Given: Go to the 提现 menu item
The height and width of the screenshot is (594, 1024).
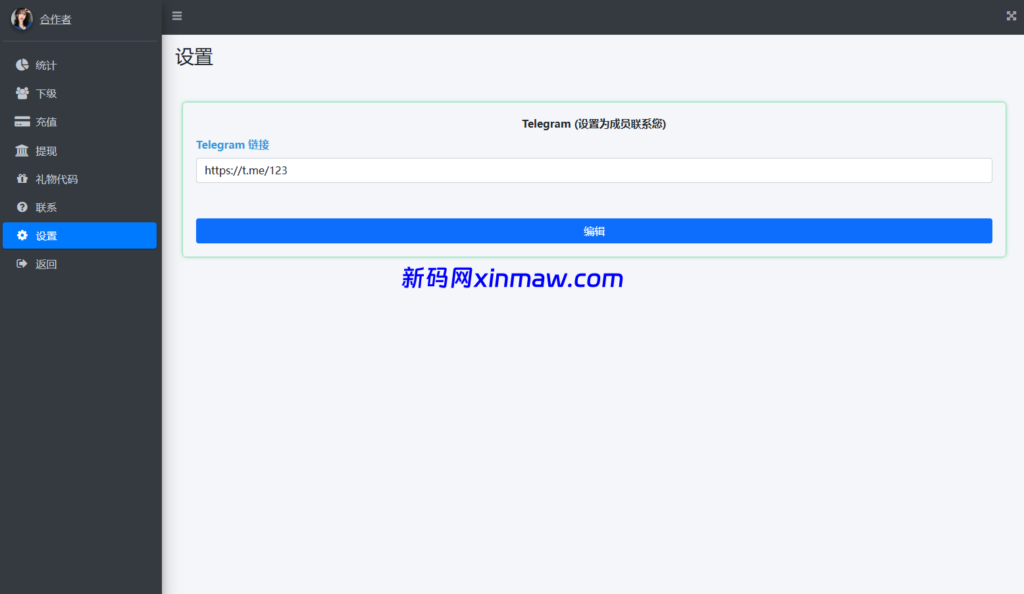Looking at the screenshot, I should click(x=46, y=151).
